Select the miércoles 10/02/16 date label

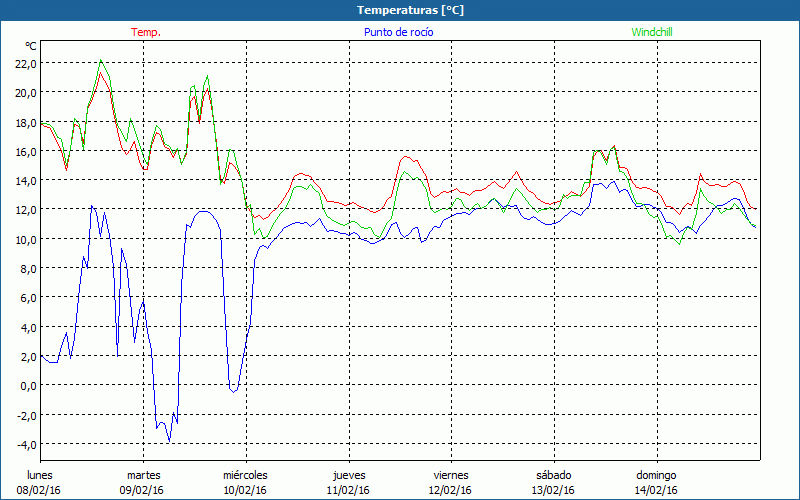246,483
